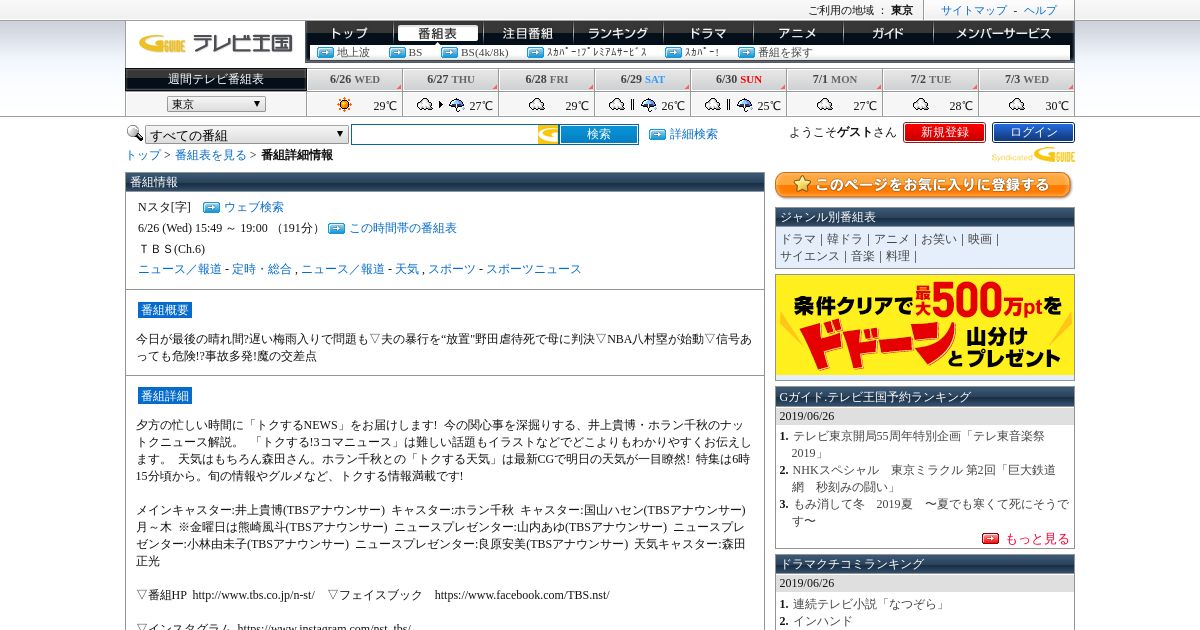1200x630 pixels.
Task: Click the トップ breadcrumb link
Action: point(143,155)
